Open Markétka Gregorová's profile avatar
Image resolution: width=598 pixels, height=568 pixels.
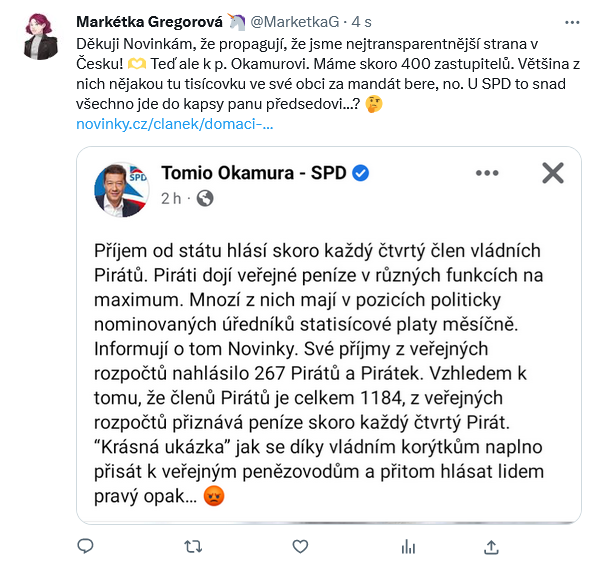41,36
